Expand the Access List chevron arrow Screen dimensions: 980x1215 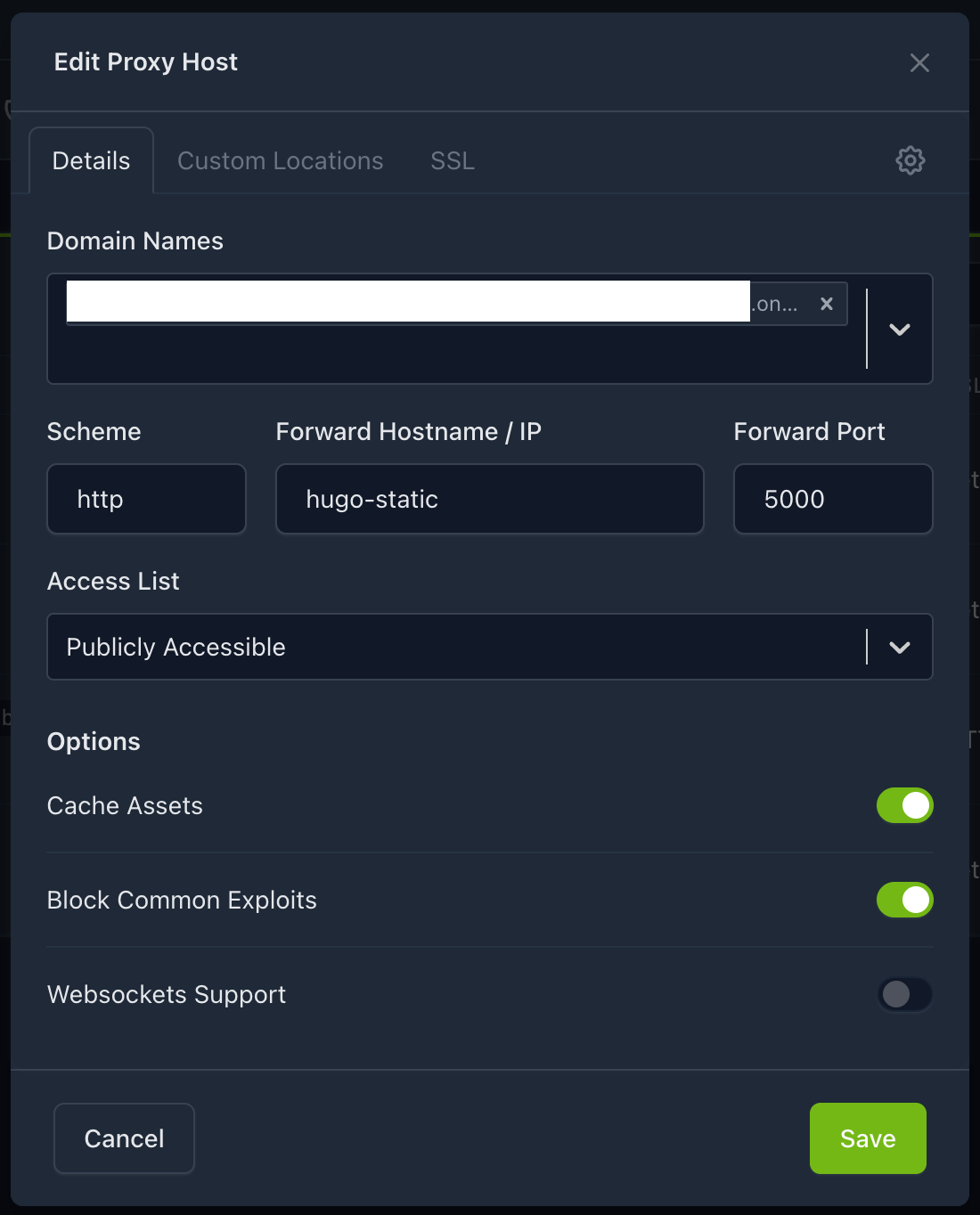point(899,647)
